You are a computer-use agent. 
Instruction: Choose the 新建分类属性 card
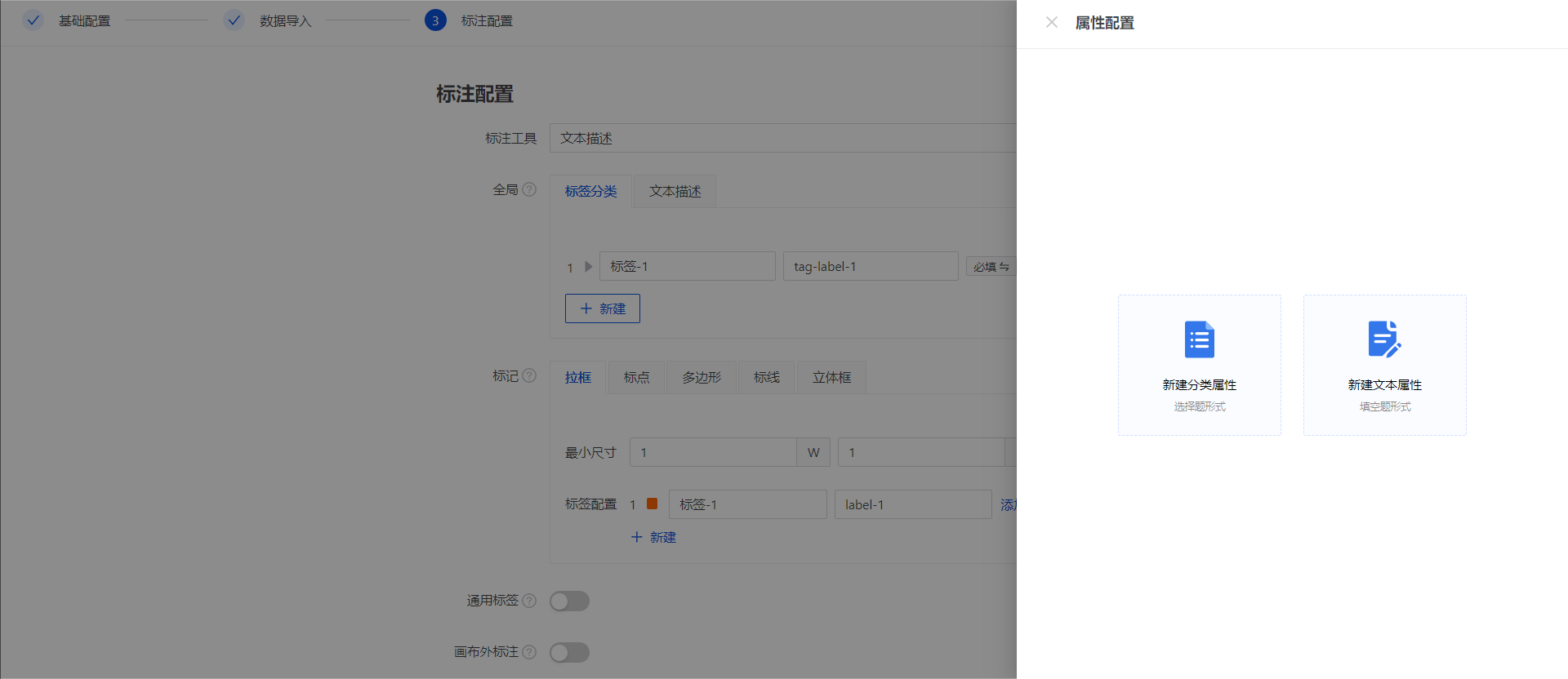pos(1200,365)
